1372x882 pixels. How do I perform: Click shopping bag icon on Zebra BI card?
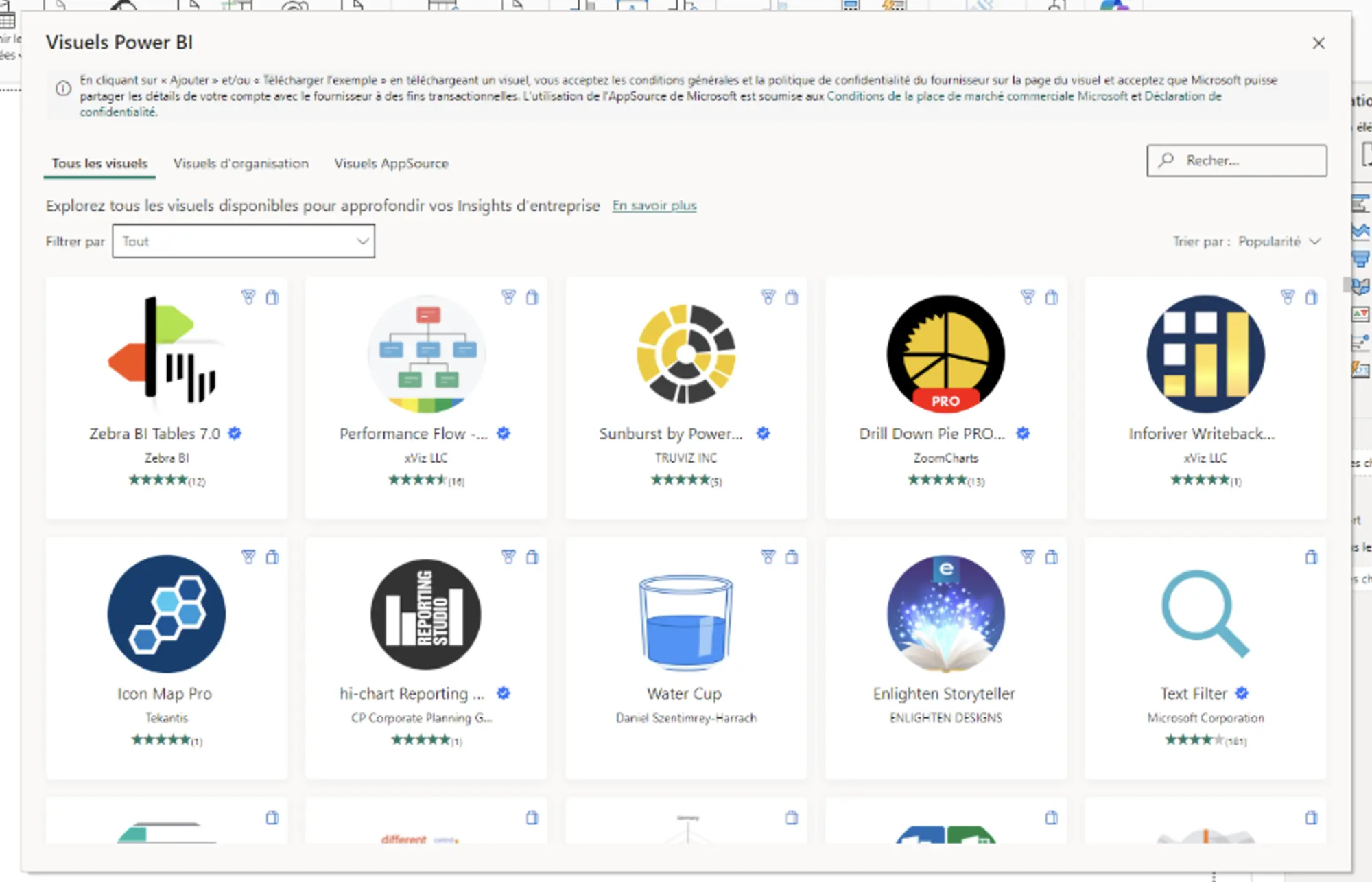(272, 297)
